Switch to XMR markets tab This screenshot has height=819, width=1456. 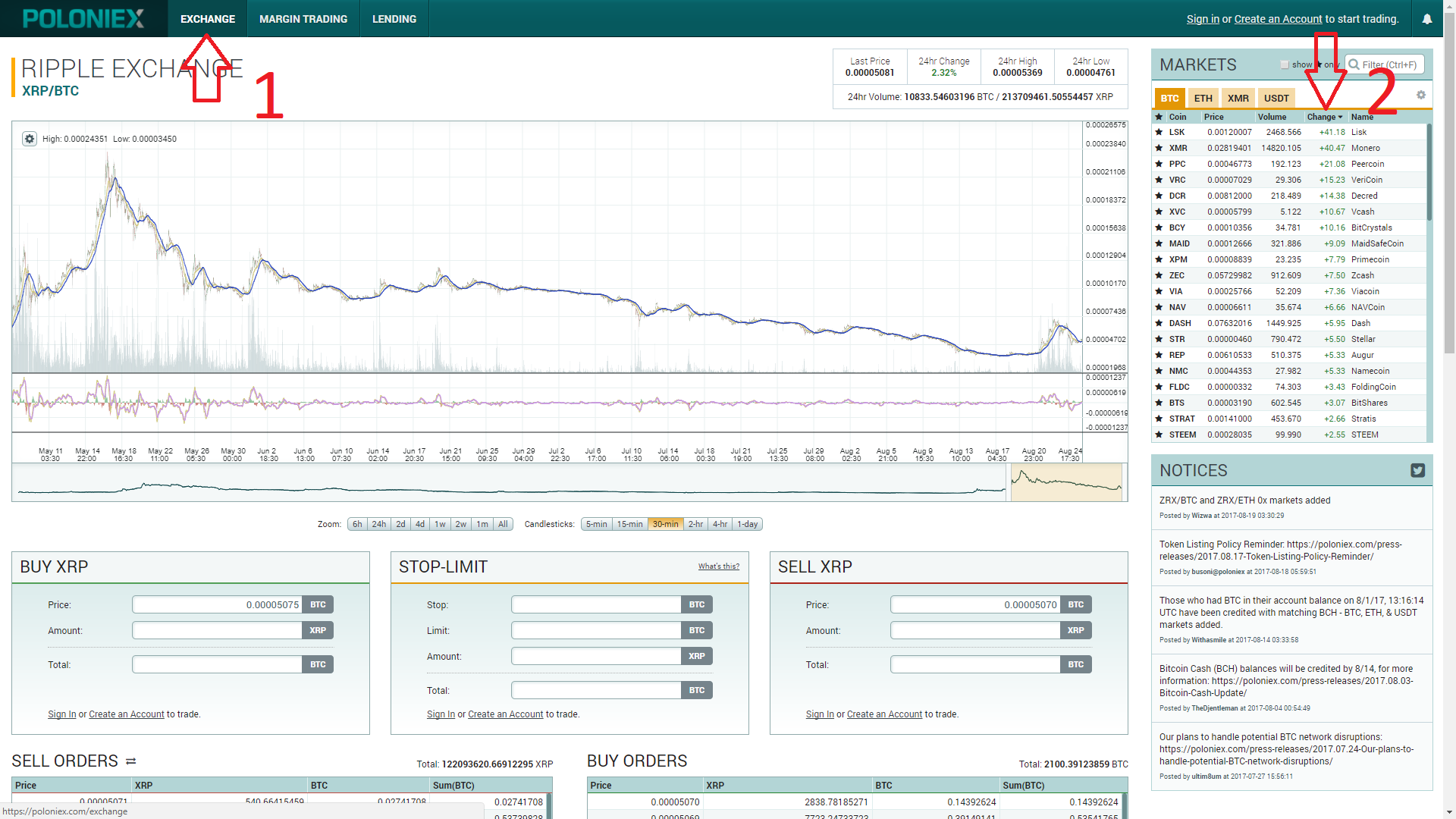click(x=1238, y=98)
